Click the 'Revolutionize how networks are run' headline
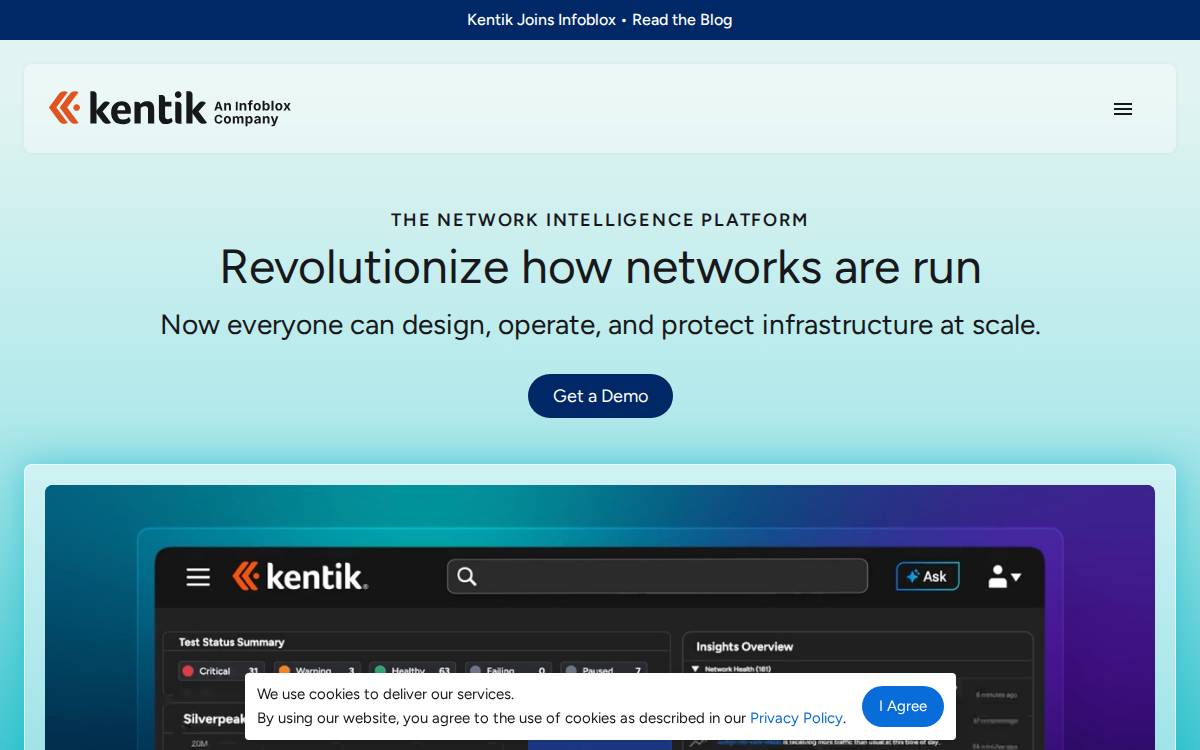Screen dimensions: 1200x750 [600, 267]
